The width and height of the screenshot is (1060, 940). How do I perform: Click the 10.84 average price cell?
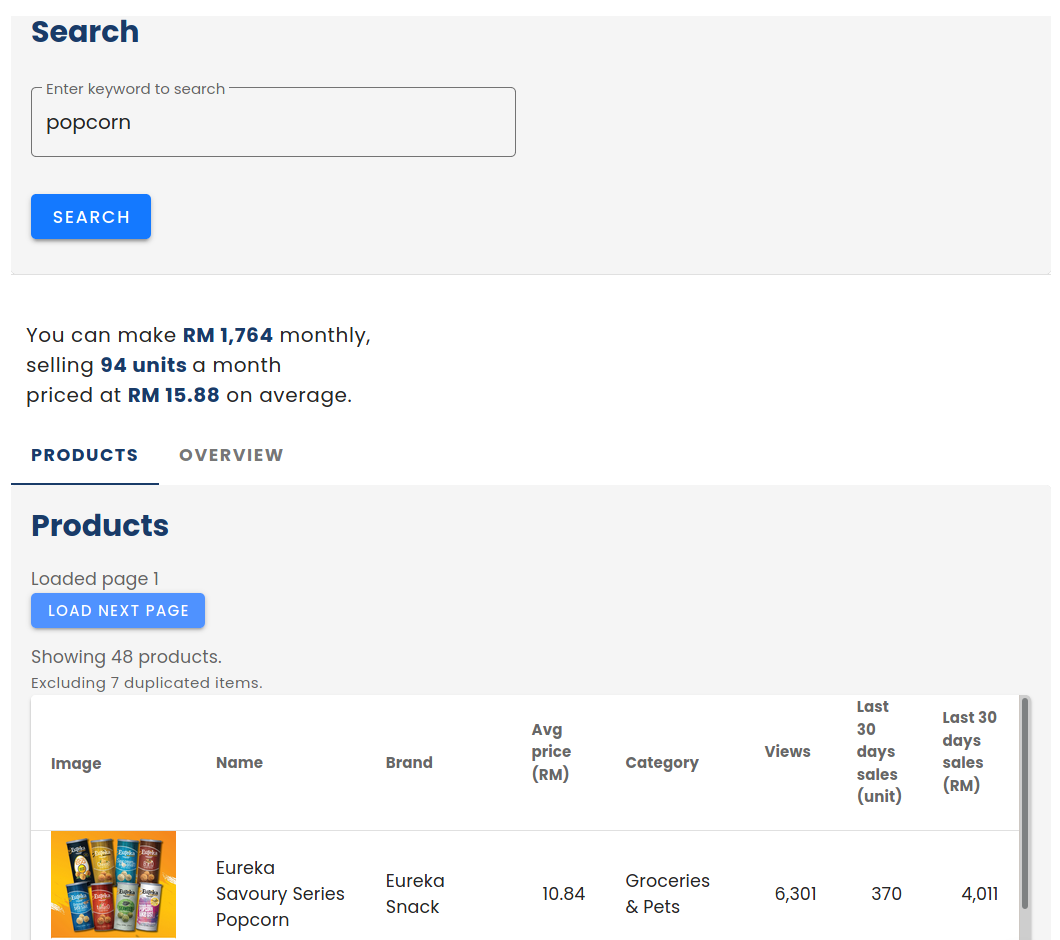[563, 894]
